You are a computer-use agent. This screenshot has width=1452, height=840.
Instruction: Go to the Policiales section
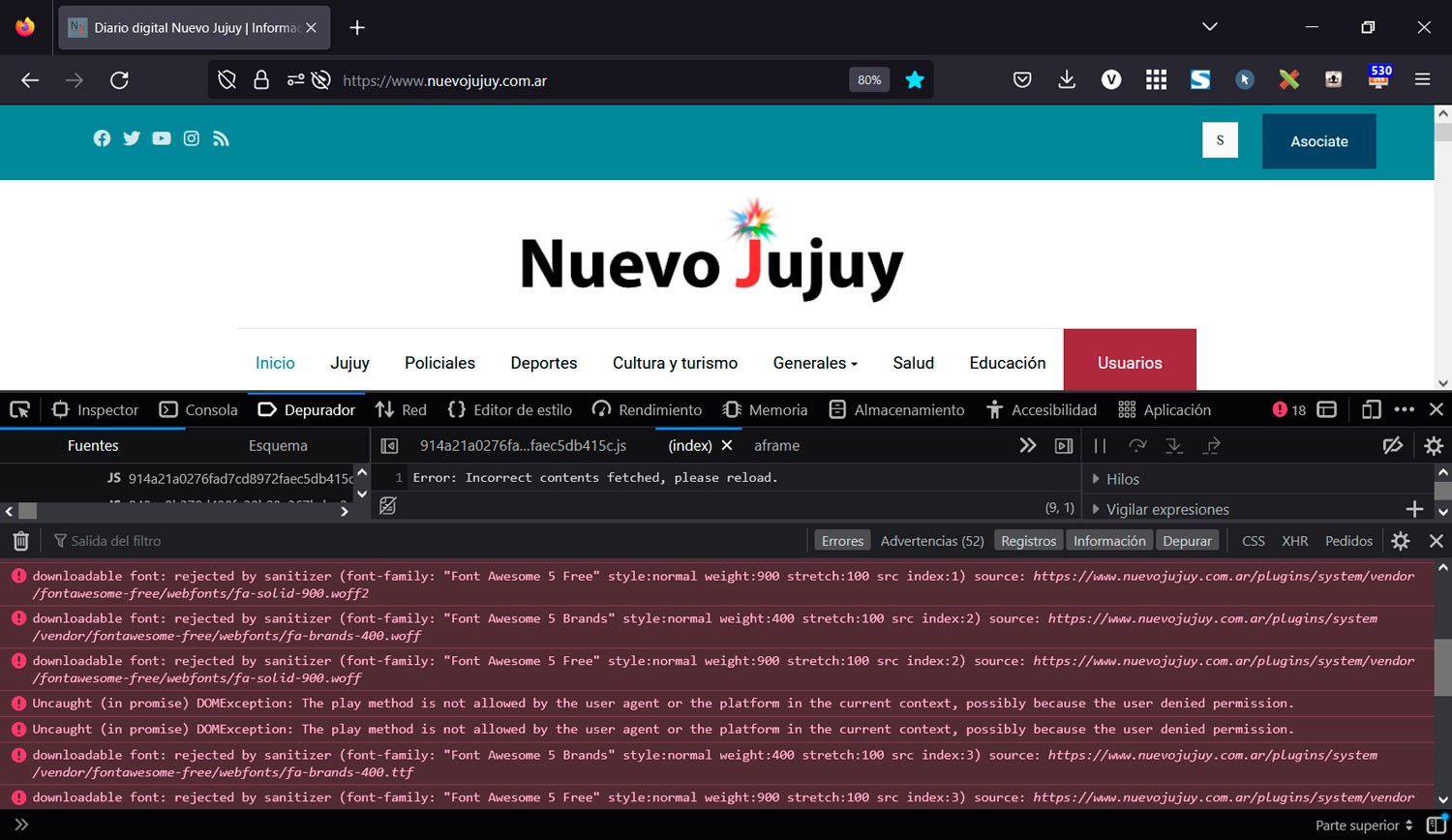tap(439, 363)
